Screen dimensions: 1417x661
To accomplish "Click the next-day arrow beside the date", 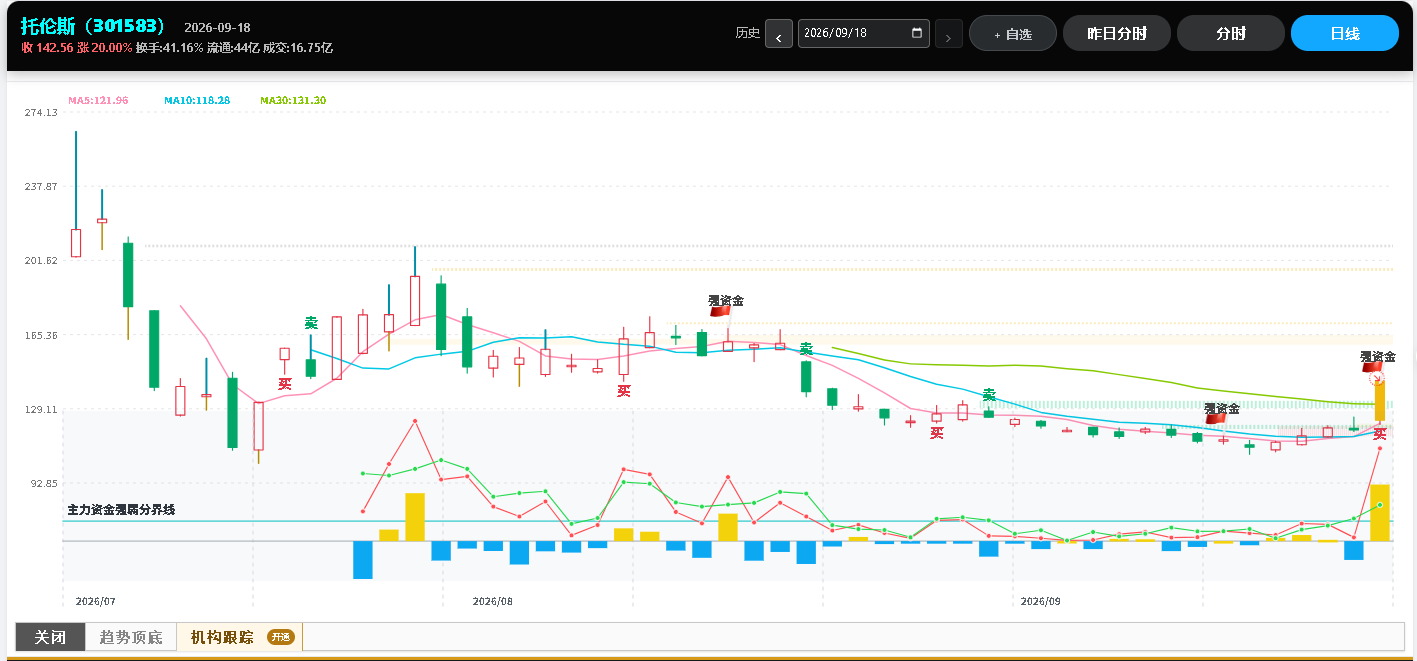I will (948, 33).
